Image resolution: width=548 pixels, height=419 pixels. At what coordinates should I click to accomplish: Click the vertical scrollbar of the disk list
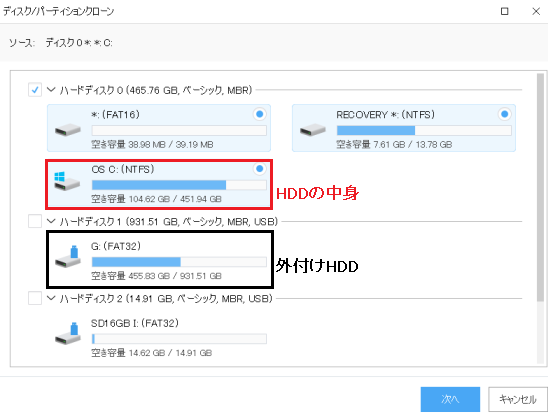[x=540, y=187]
